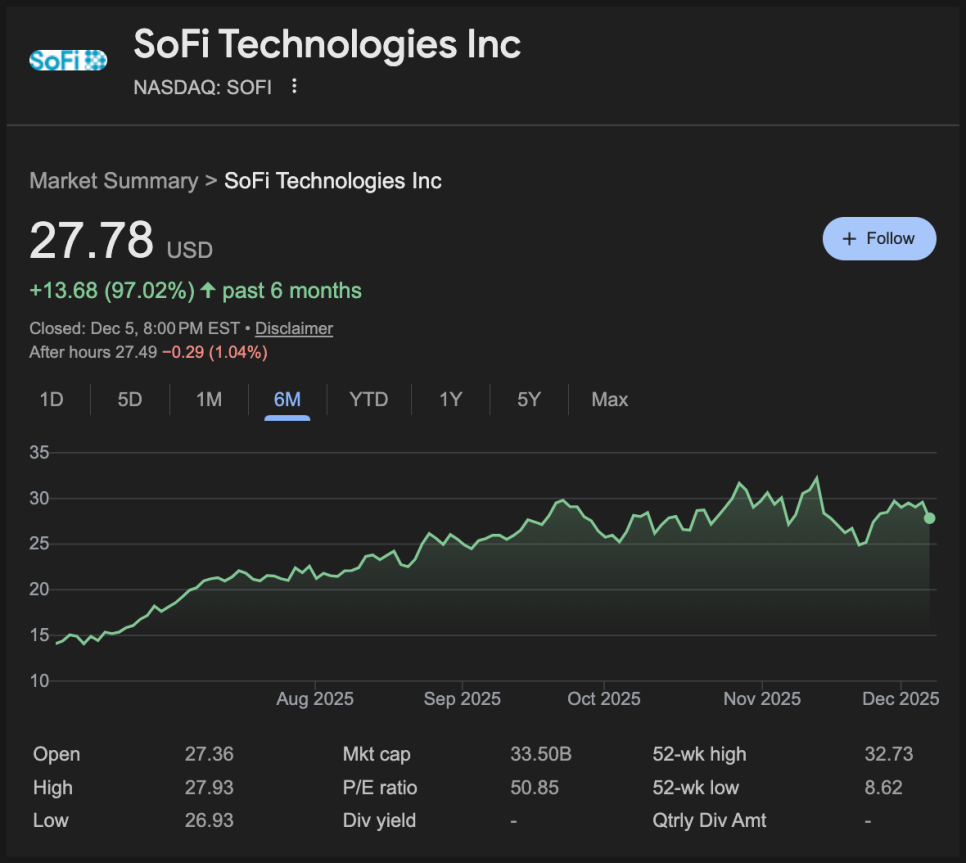Select the 5Y time range

point(529,399)
